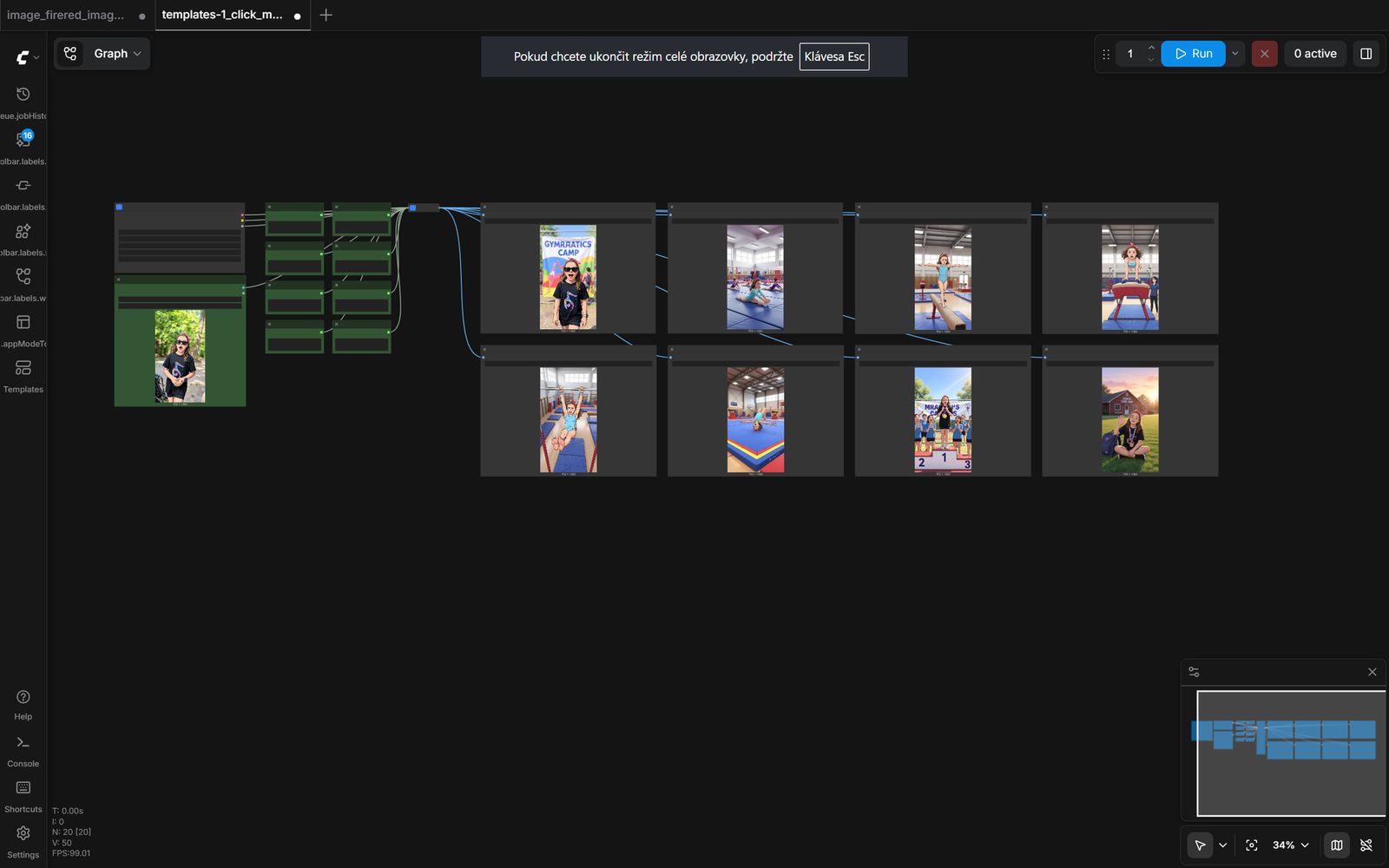Select the templates-1_click_m... tab

coord(222,15)
